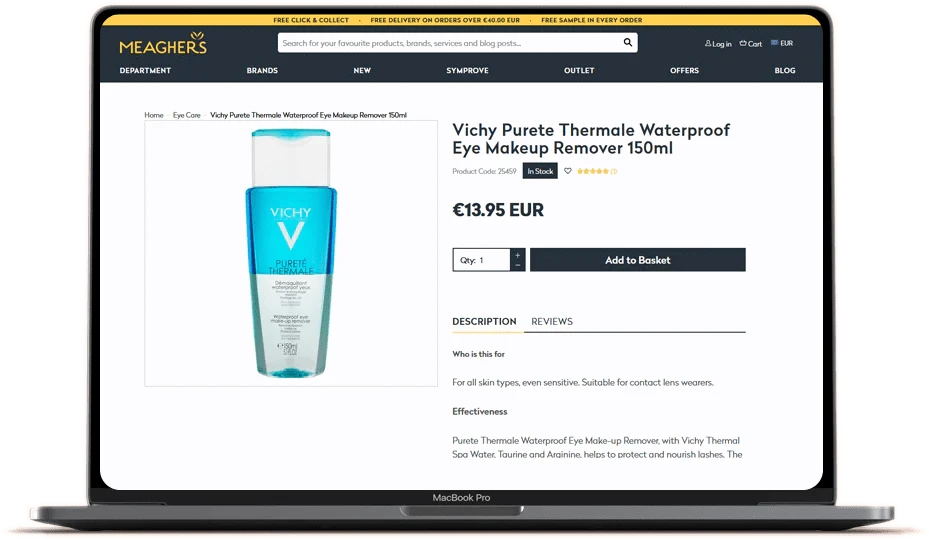Decrease quantity with minus button
The image size is (929, 540).
pos(517,266)
